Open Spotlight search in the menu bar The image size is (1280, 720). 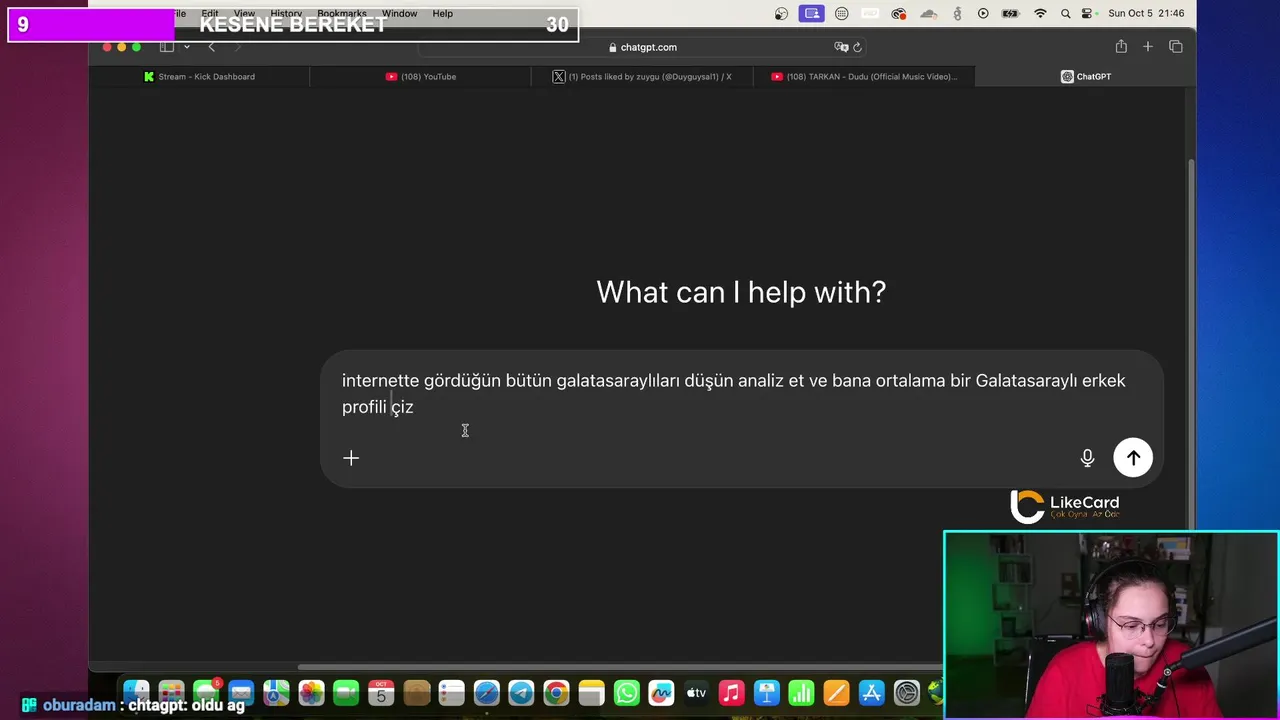click(1065, 14)
